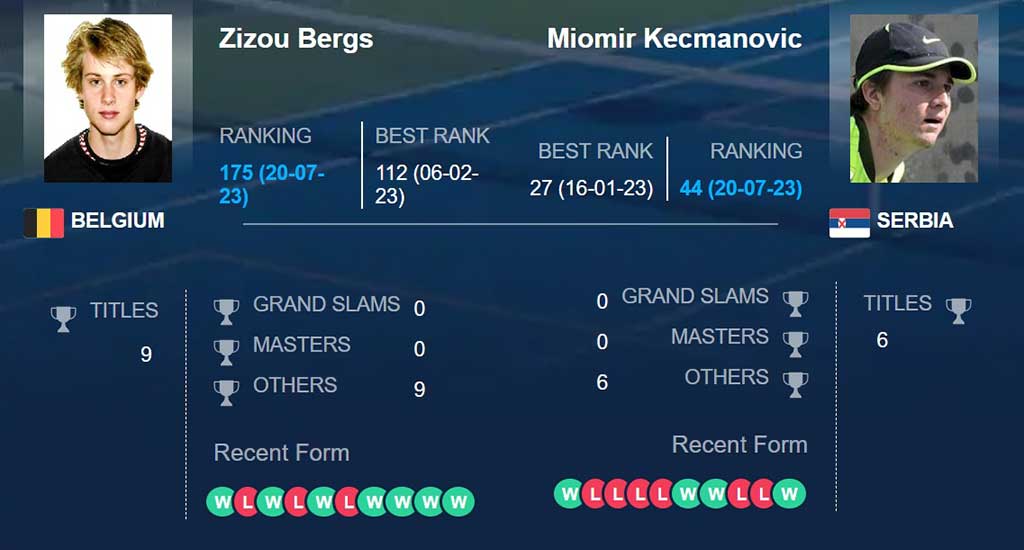The height and width of the screenshot is (550, 1024).
Task: Select Kecmanovic's current ranking 44 link
Action: (x=741, y=188)
